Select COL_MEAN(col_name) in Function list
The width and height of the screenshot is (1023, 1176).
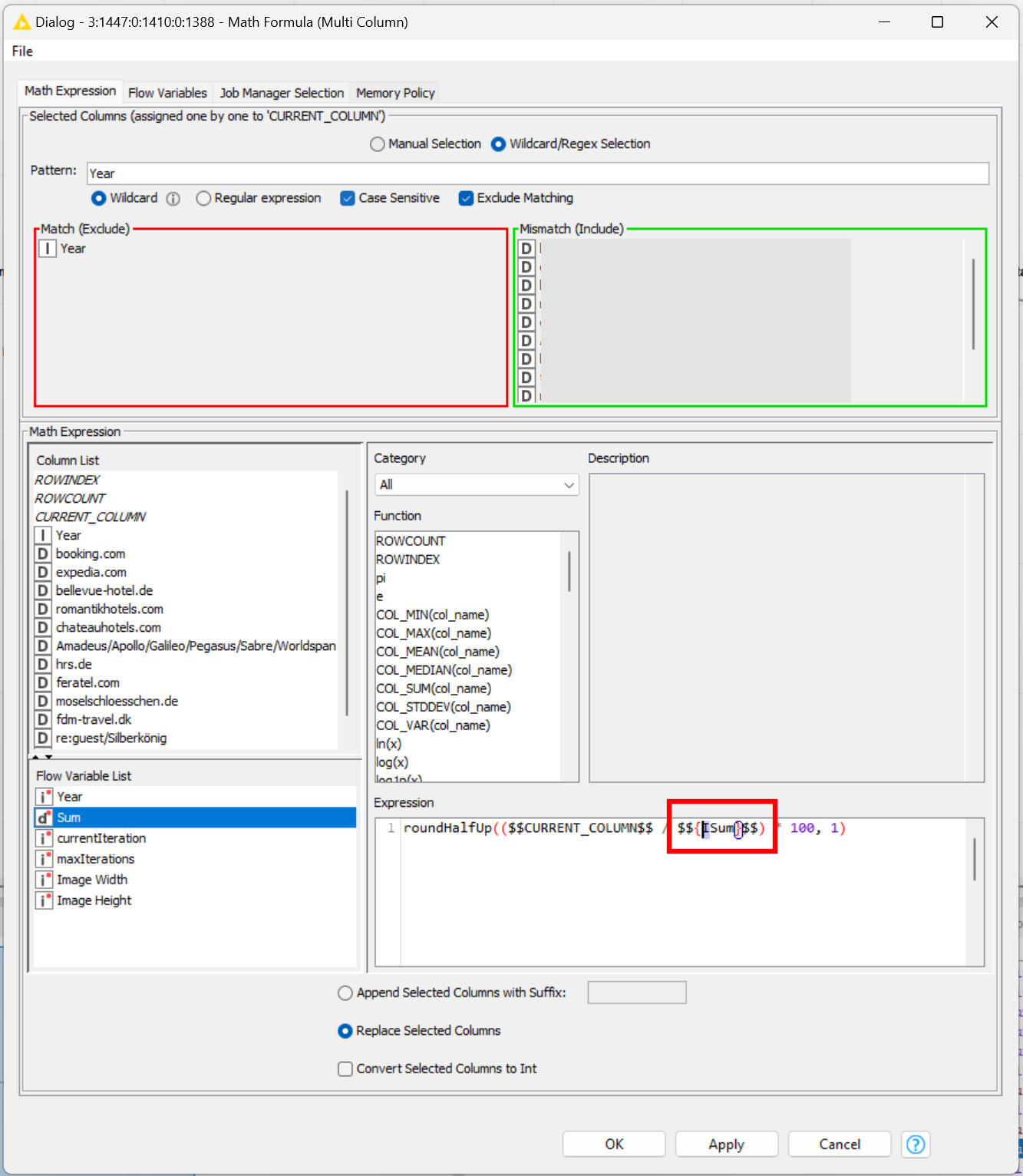[437, 652]
